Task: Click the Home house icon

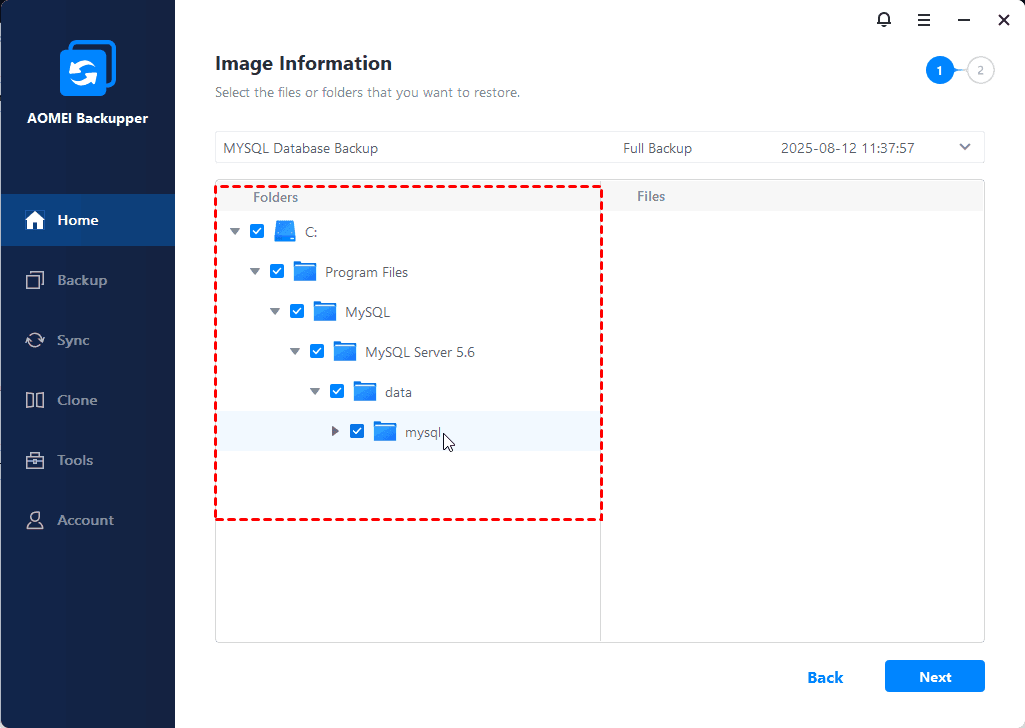Action: [35, 220]
